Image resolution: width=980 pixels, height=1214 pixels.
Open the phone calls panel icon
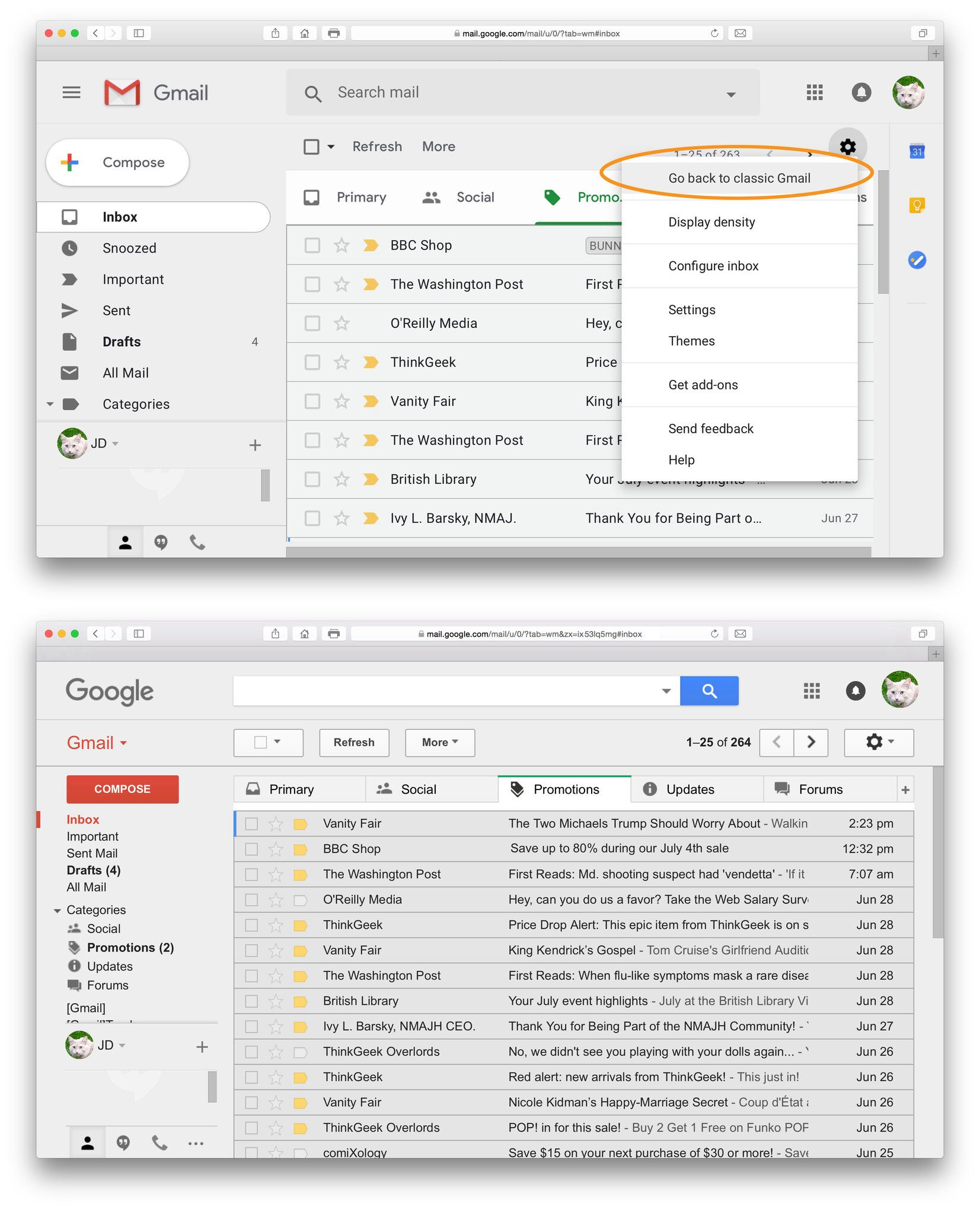pos(196,542)
